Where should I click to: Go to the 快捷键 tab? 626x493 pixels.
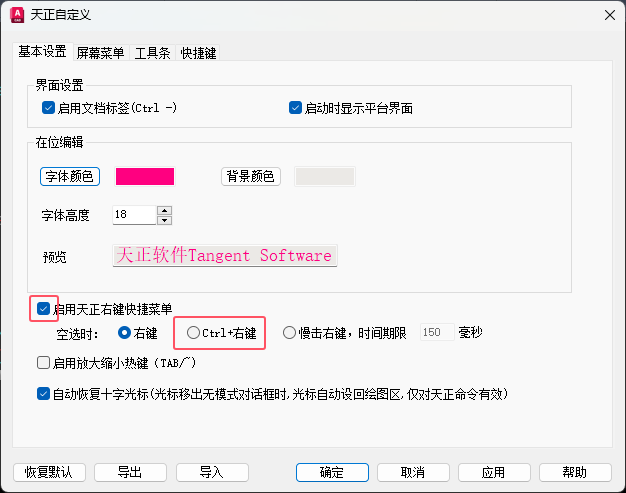click(198, 52)
